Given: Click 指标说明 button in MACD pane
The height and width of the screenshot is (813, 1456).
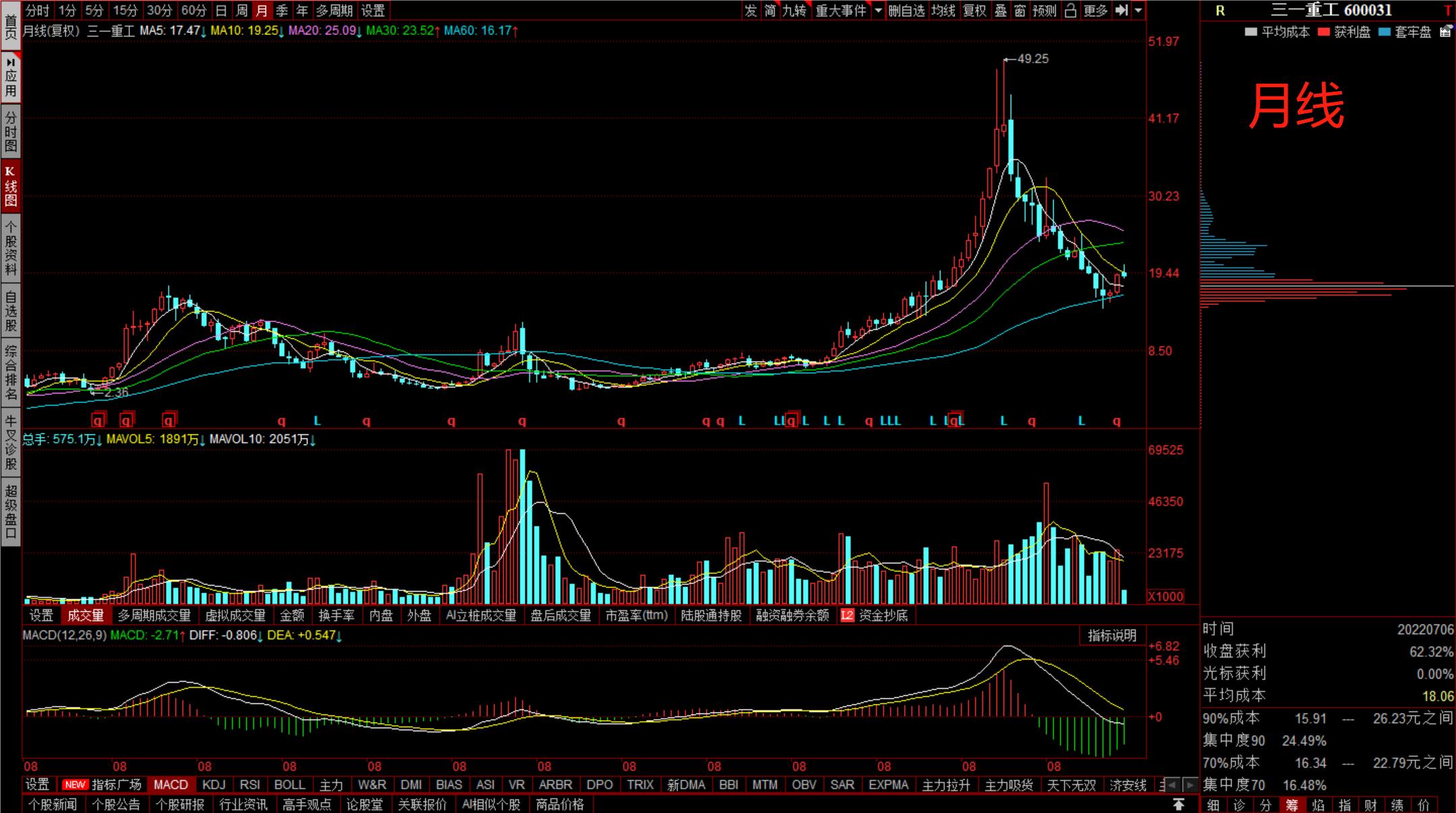Looking at the screenshot, I should coord(1112,635).
